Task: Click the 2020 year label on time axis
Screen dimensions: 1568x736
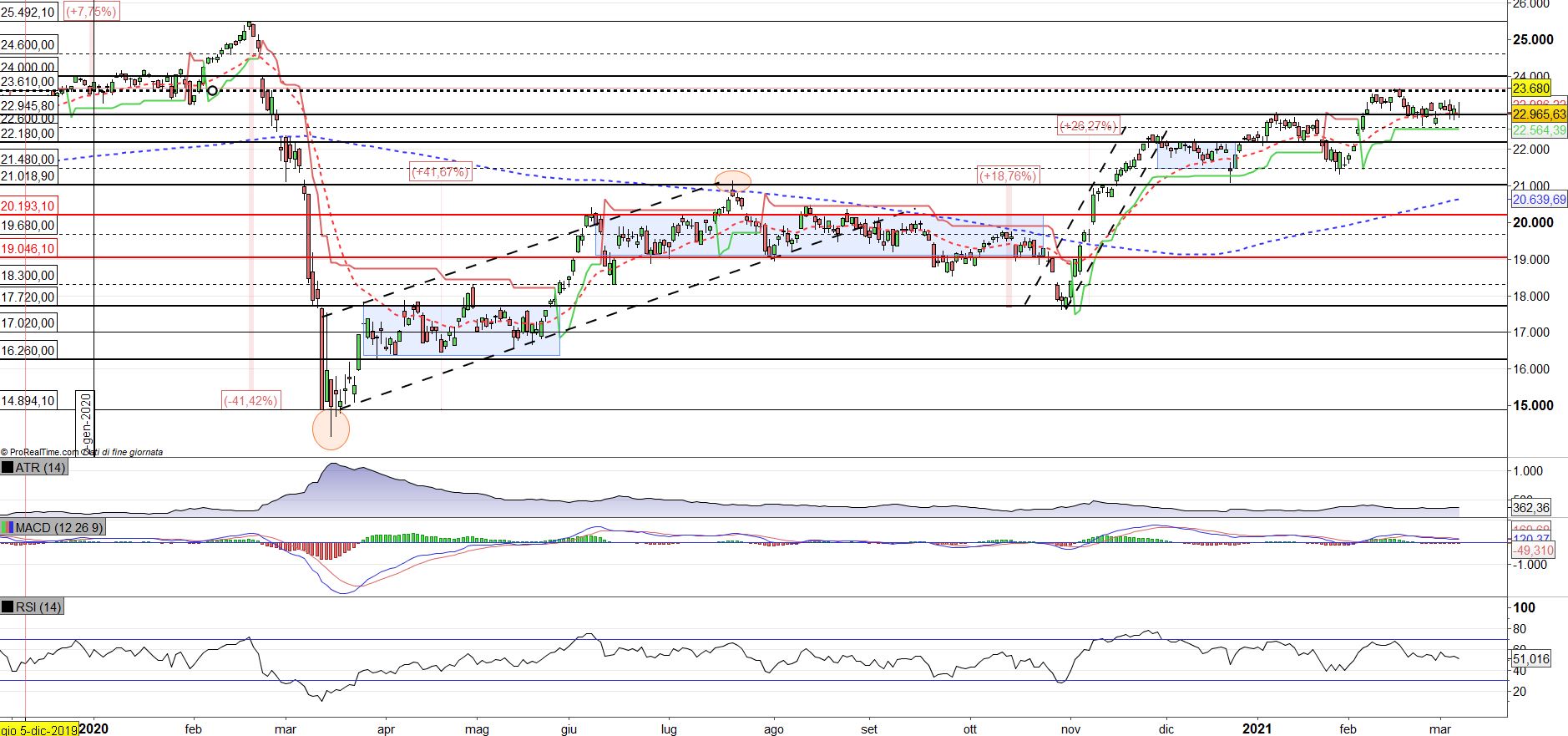Action: click(x=94, y=728)
